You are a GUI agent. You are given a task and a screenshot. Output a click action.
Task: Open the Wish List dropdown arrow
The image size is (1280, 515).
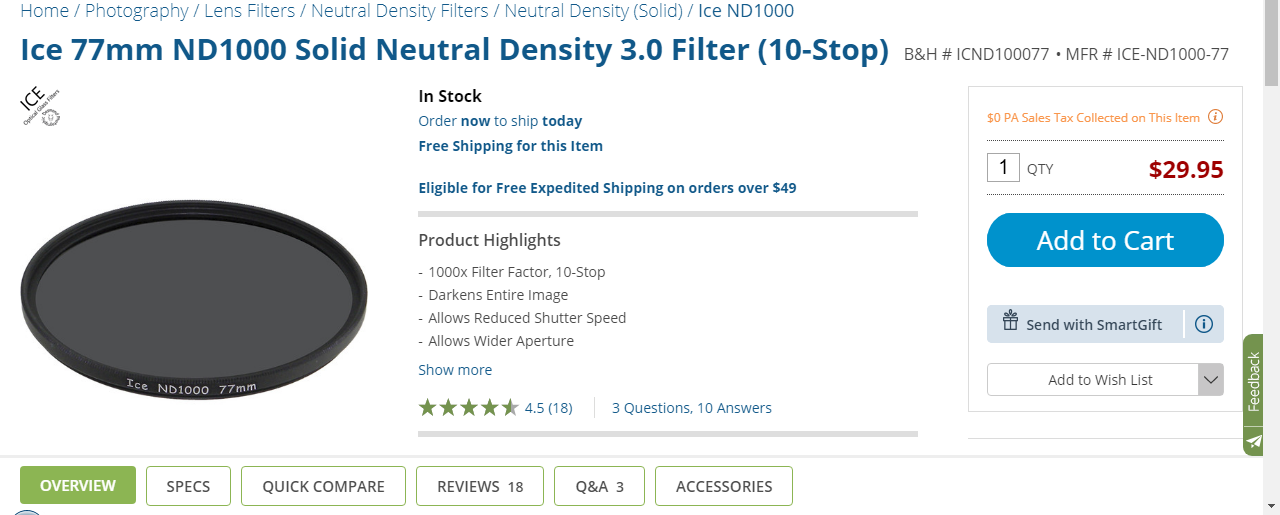click(1210, 380)
